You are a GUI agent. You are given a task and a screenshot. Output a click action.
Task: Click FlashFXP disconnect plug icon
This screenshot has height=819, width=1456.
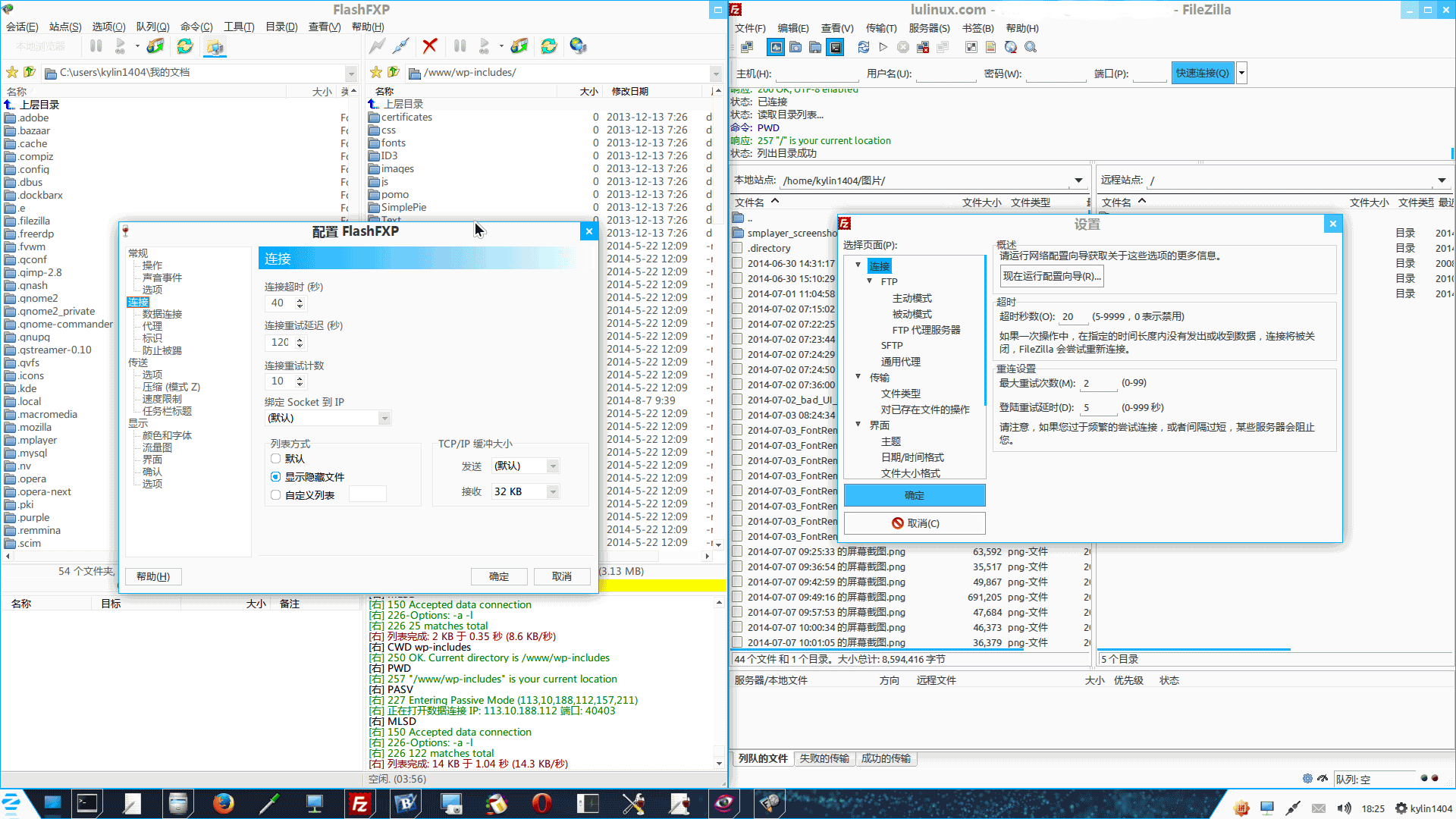tap(401, 46)
